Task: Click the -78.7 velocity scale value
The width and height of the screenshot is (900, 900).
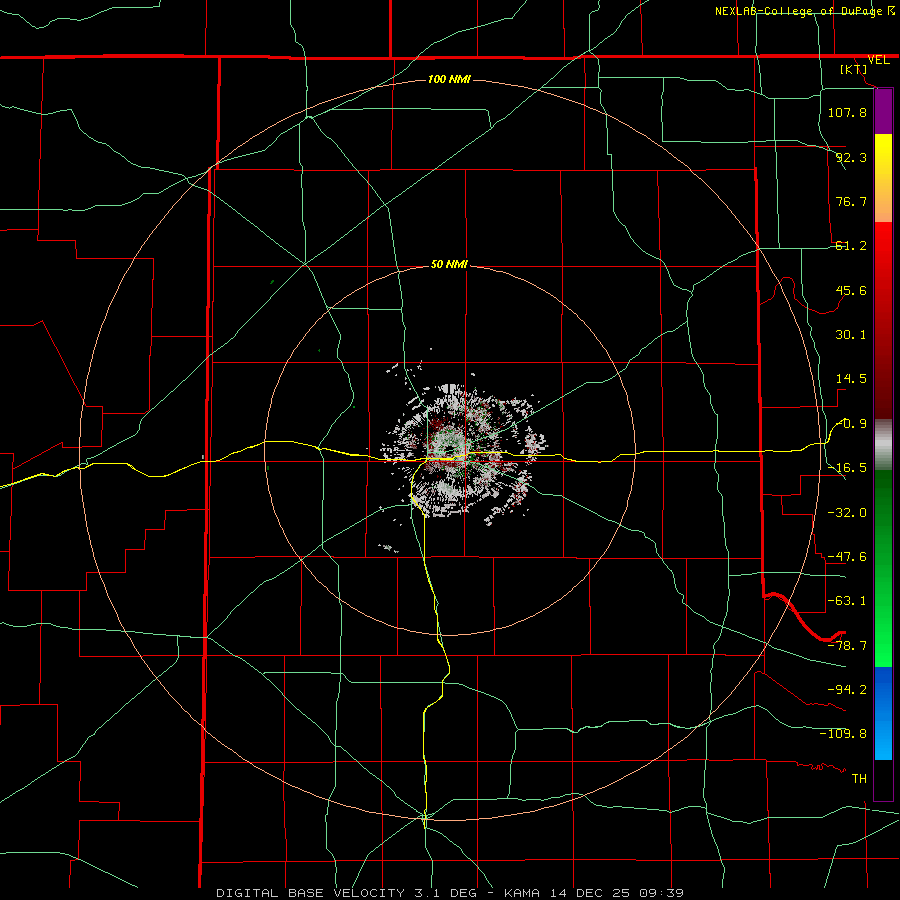Action: pyautogui.click(x=847, y=646)
